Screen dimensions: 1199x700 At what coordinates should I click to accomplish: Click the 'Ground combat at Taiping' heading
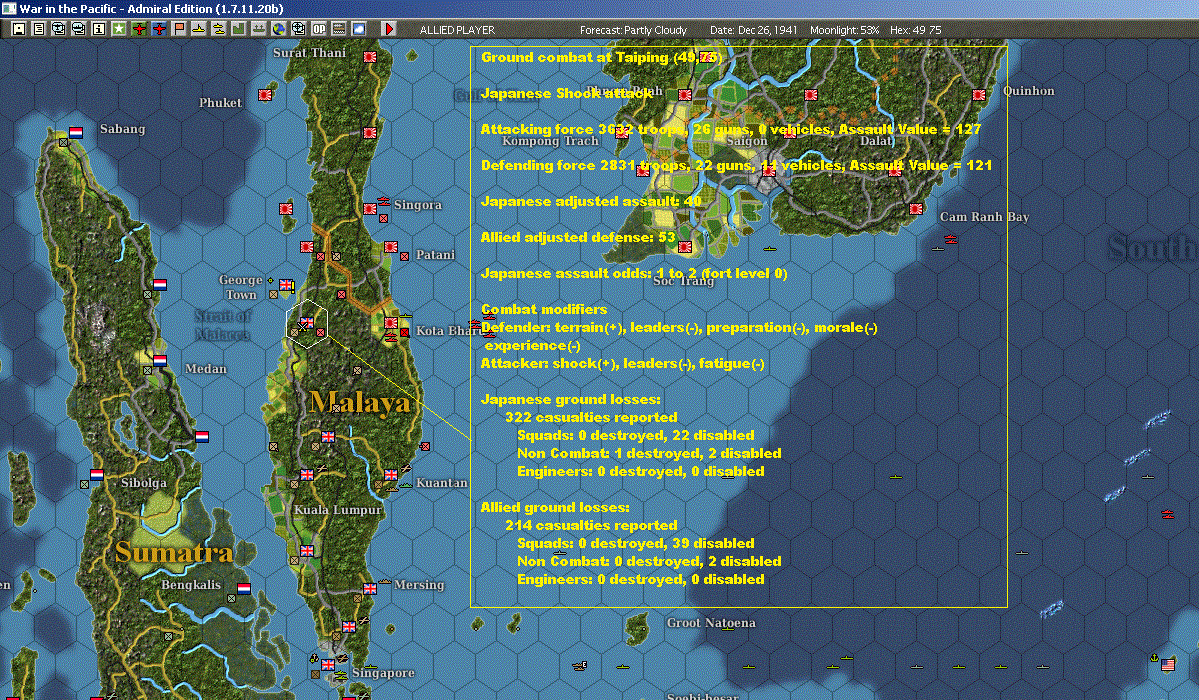click(x=601, y=57)
